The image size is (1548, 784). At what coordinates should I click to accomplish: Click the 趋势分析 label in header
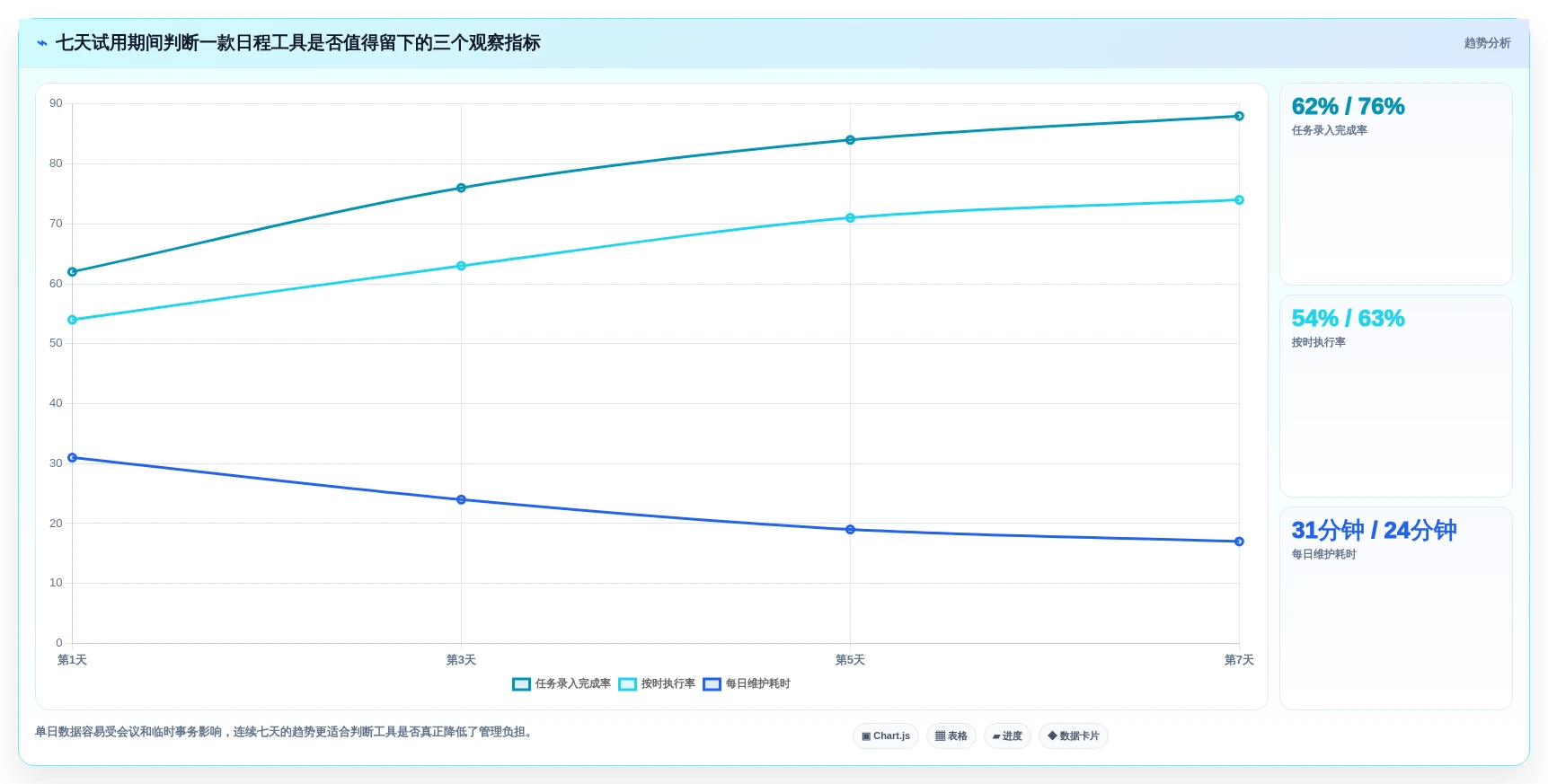[1487, 43]
